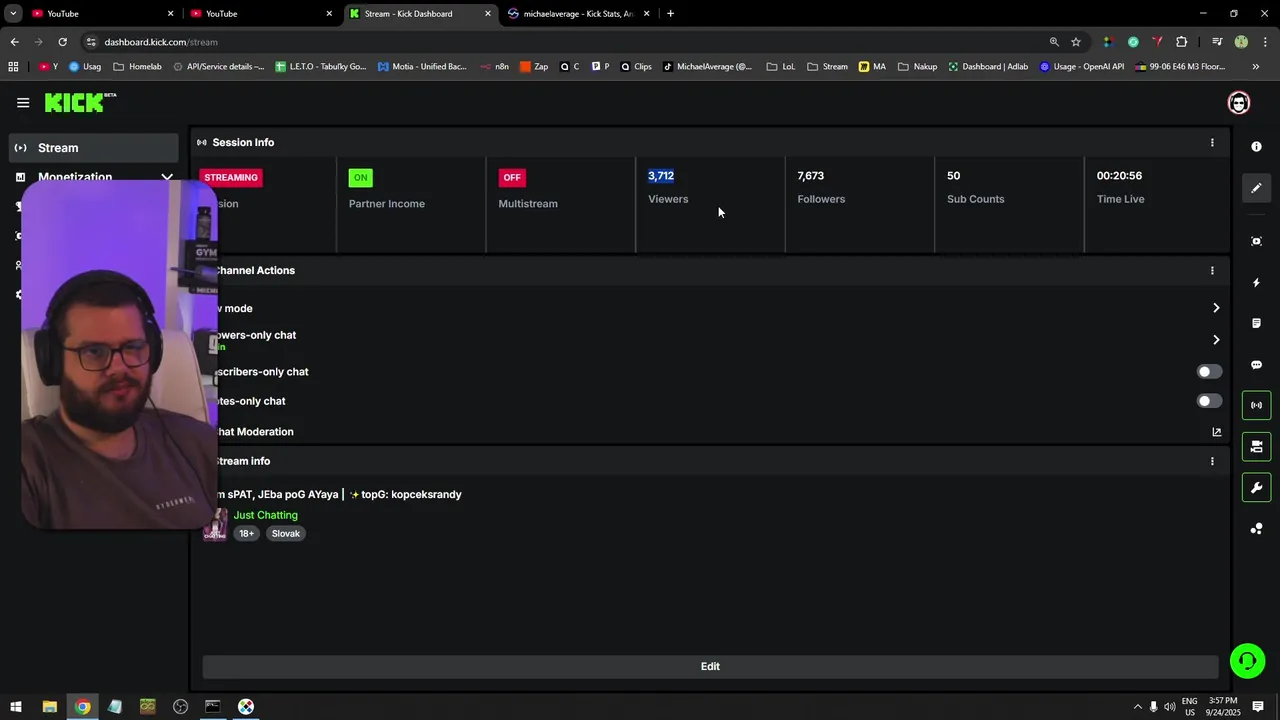Open Chrome from the taskbar
The width and height of the screenshot is (1280, 720).
point(82,707)
